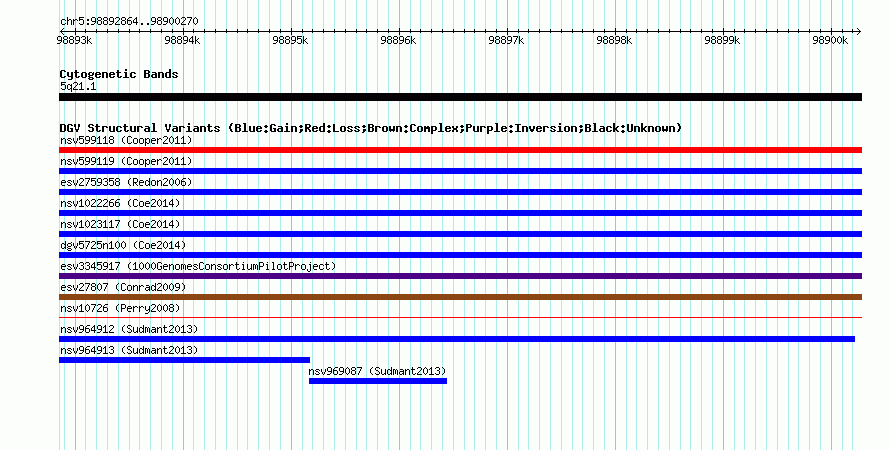Select the 98895k ruler tick label
The width and height of the screenshot is (890, 450).
(290, 40)
